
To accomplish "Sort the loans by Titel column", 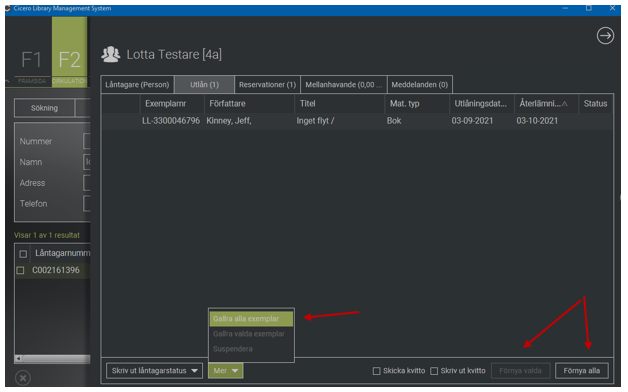I will click(x=339, y=104).
